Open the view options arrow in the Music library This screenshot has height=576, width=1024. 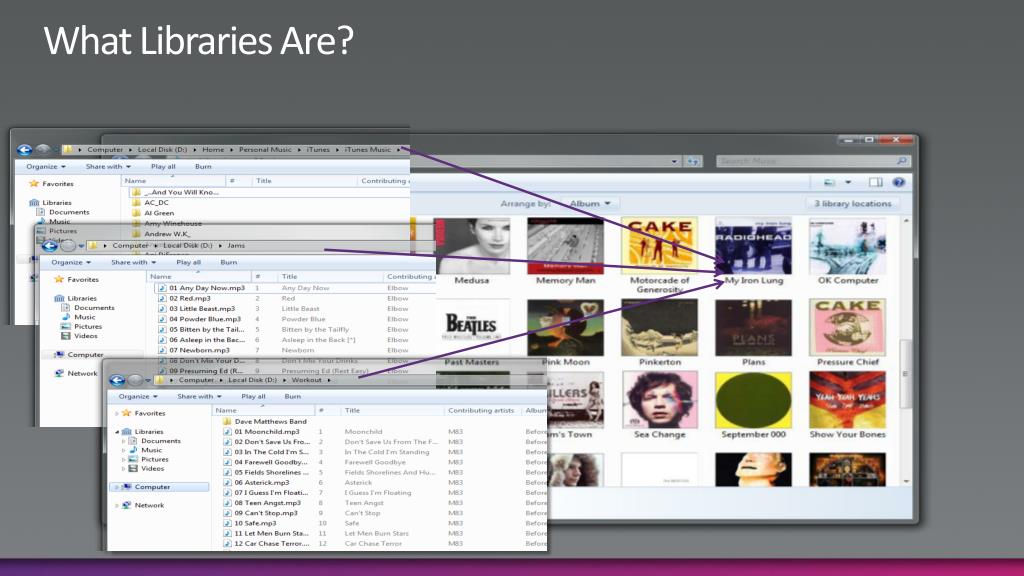(848, 183)
